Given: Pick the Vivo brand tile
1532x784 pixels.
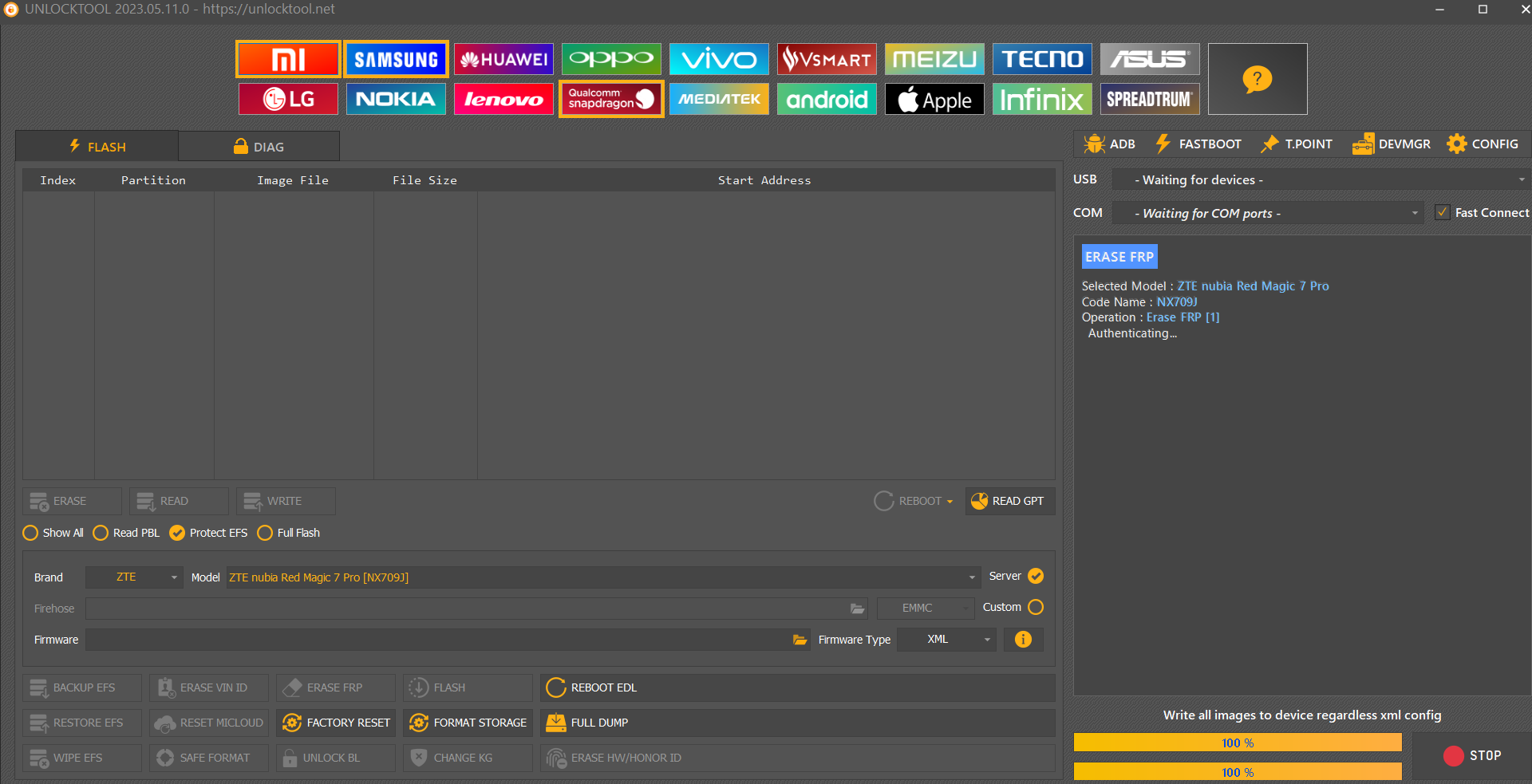Looking at the screenshot, I should point(719,59).
